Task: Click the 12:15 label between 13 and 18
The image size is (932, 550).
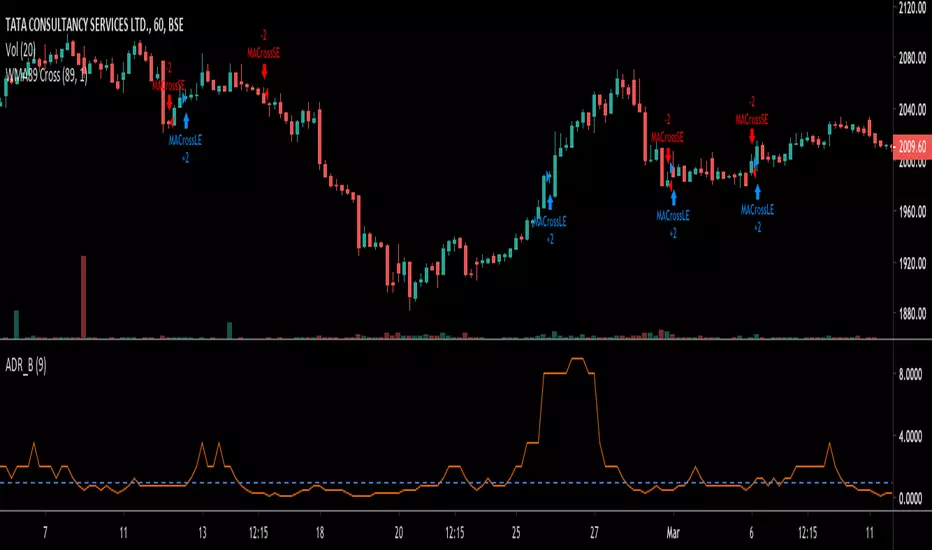Action: 258,533
